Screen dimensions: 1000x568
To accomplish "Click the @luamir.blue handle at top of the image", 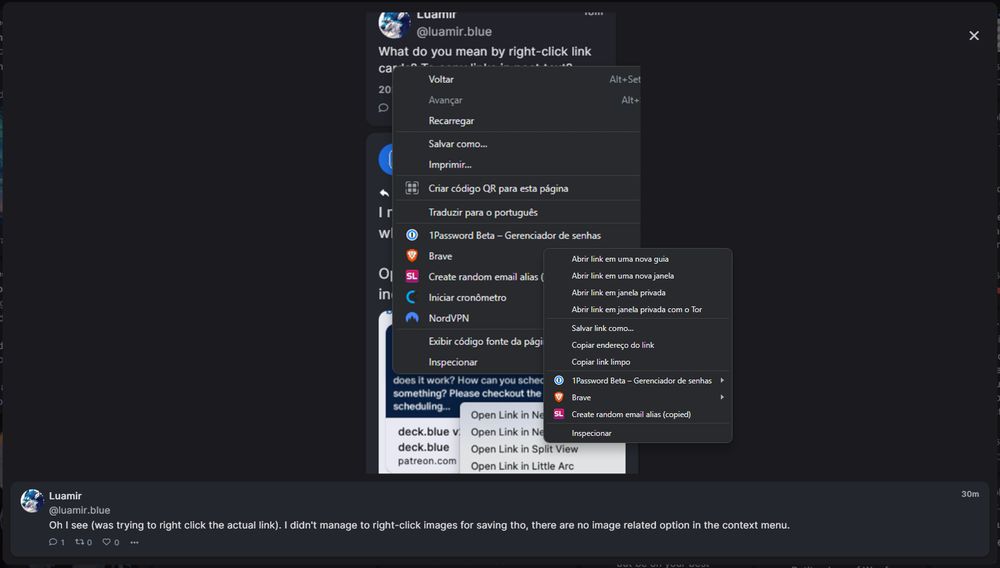I will click(454, 31).
